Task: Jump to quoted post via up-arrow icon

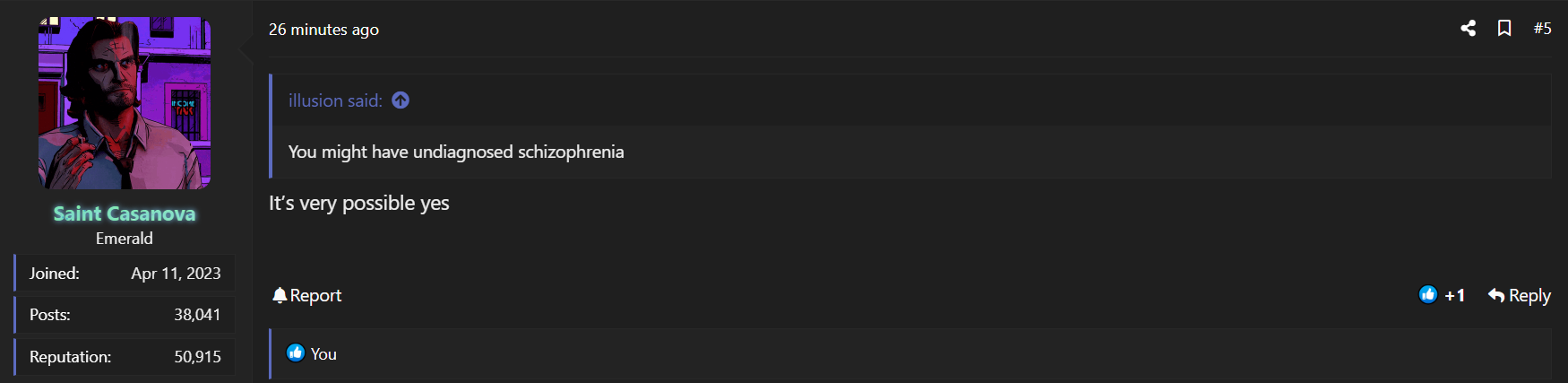Action: pos(401,100)
